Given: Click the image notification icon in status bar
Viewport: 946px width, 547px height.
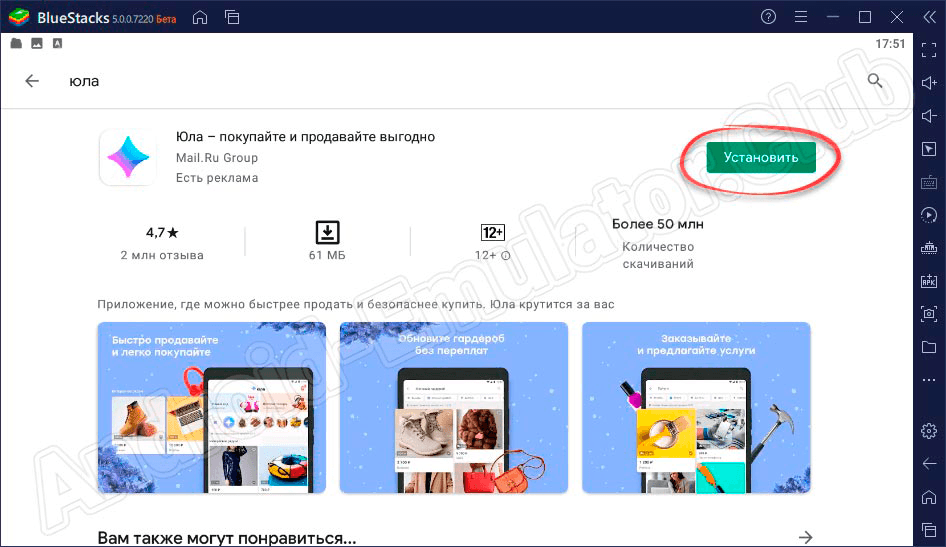Looking at the screenshot, I should (x=37, y=43).
